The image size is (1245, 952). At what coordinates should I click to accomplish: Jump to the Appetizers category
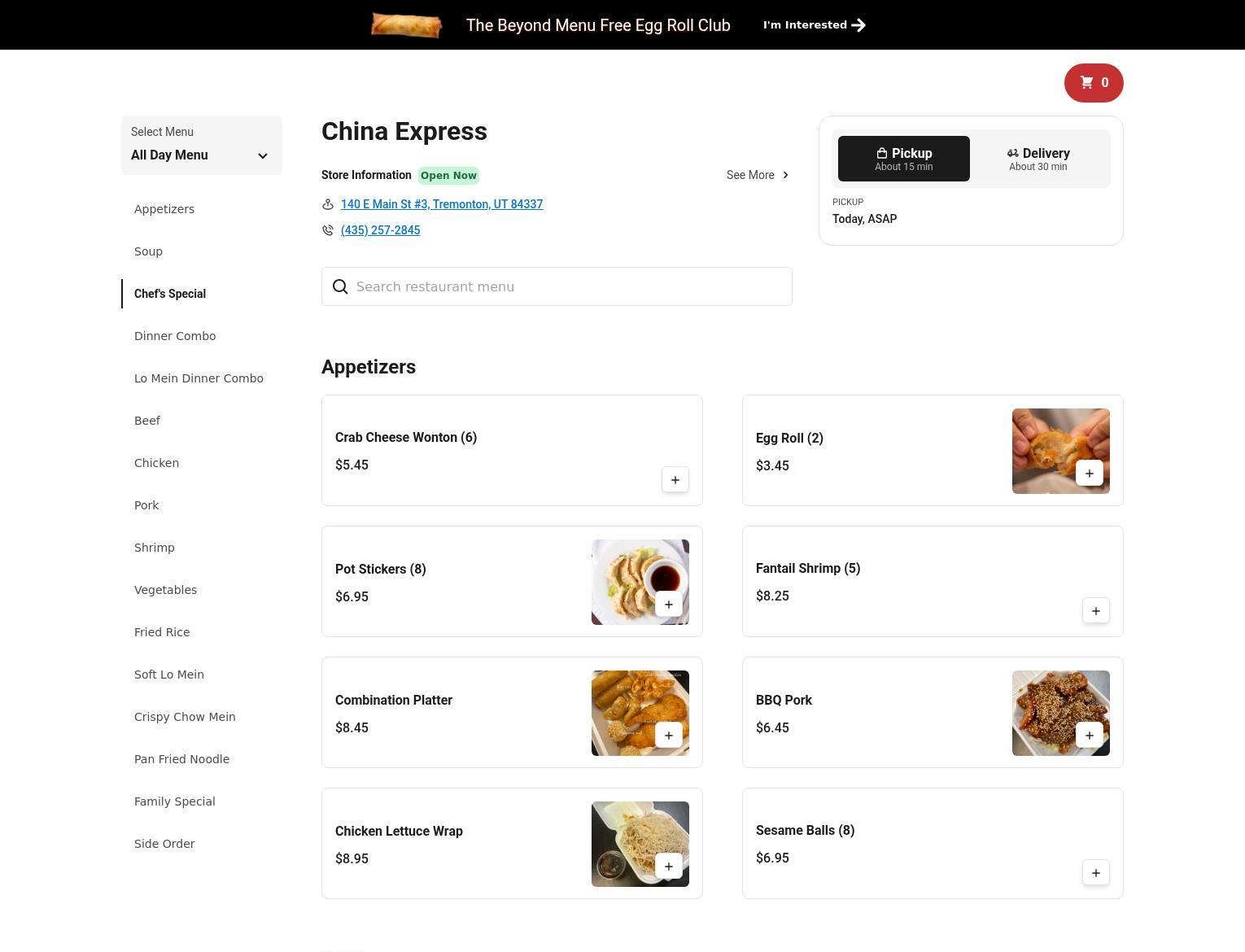(164, 209)
